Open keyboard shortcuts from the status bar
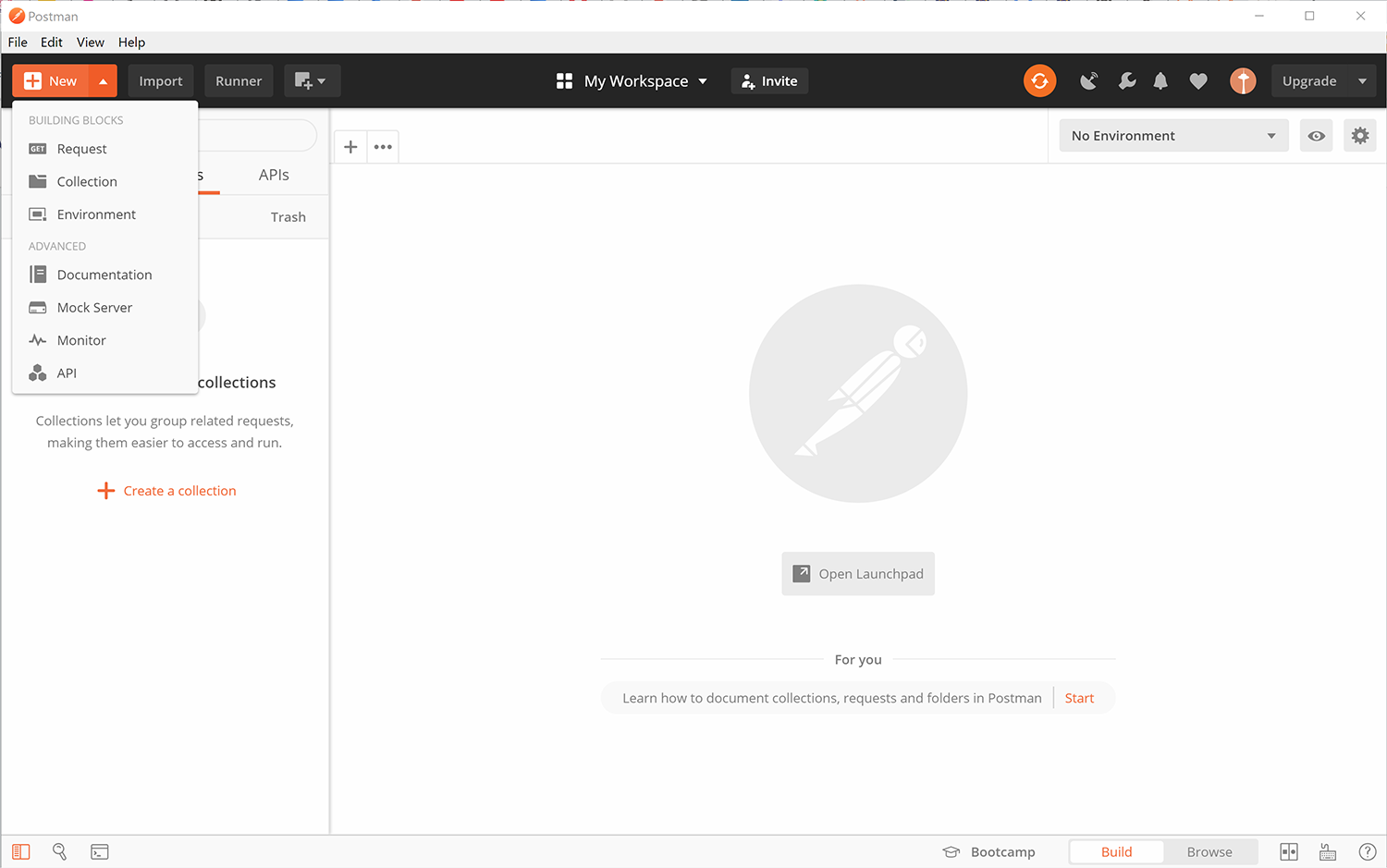This screenshot has height=868, width=1387. pos(1328,851)
